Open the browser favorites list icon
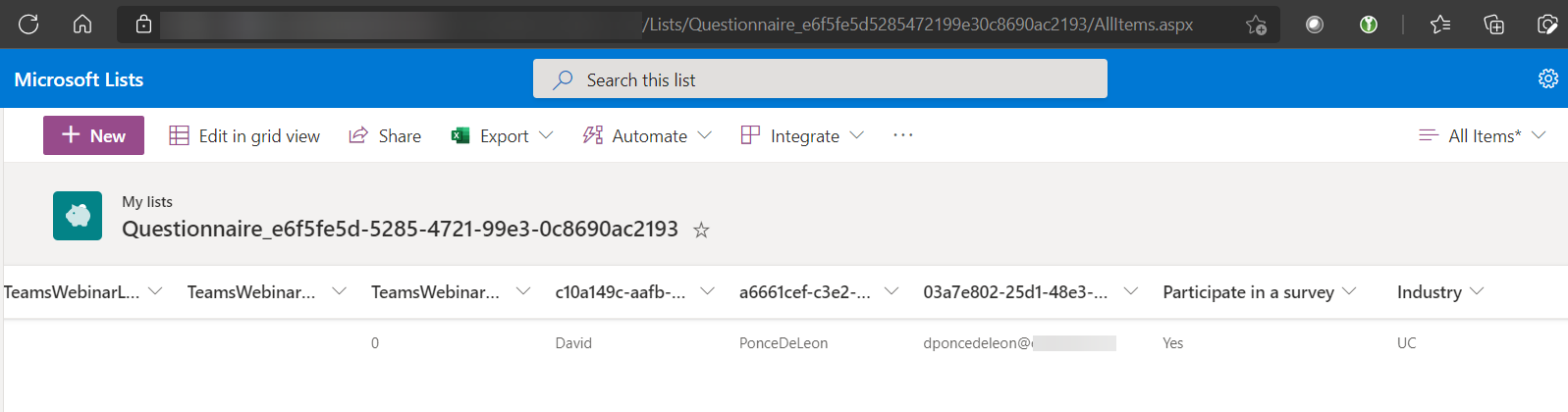Viewport: 1568px width, 412px height. [x=1440, y=25]
